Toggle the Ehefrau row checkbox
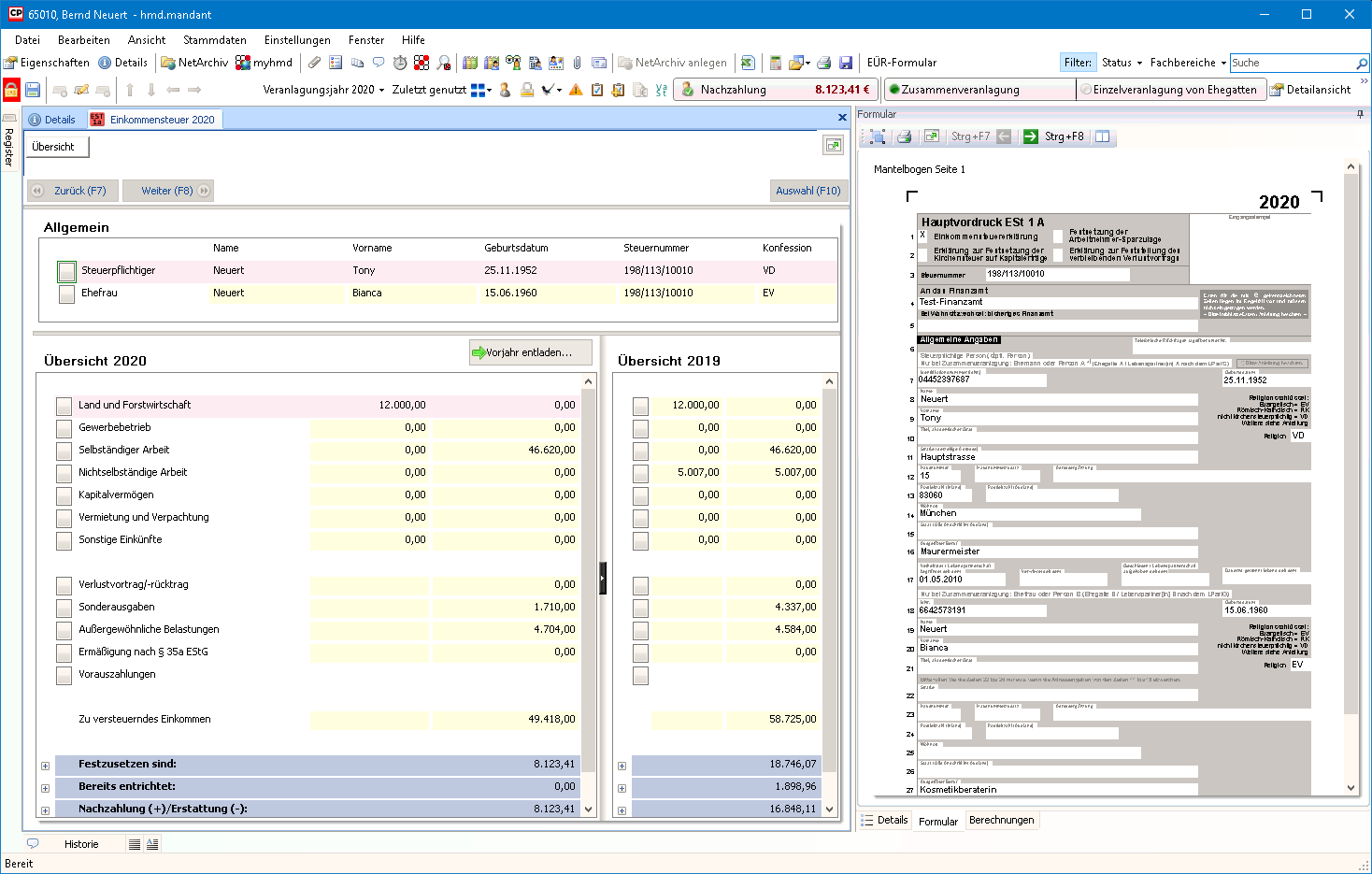This screenshot has height=874, width=1372. point(66,294)
